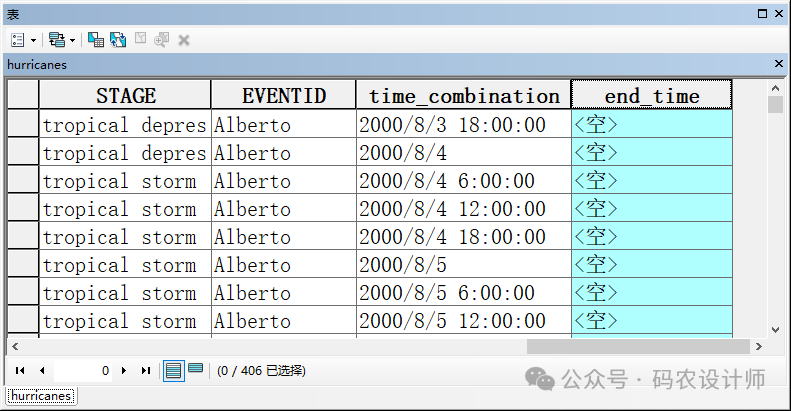Toggle Show selected records view
Viewport: 791px width, 411px height.
pyautogui.click(x=195, y=369)
